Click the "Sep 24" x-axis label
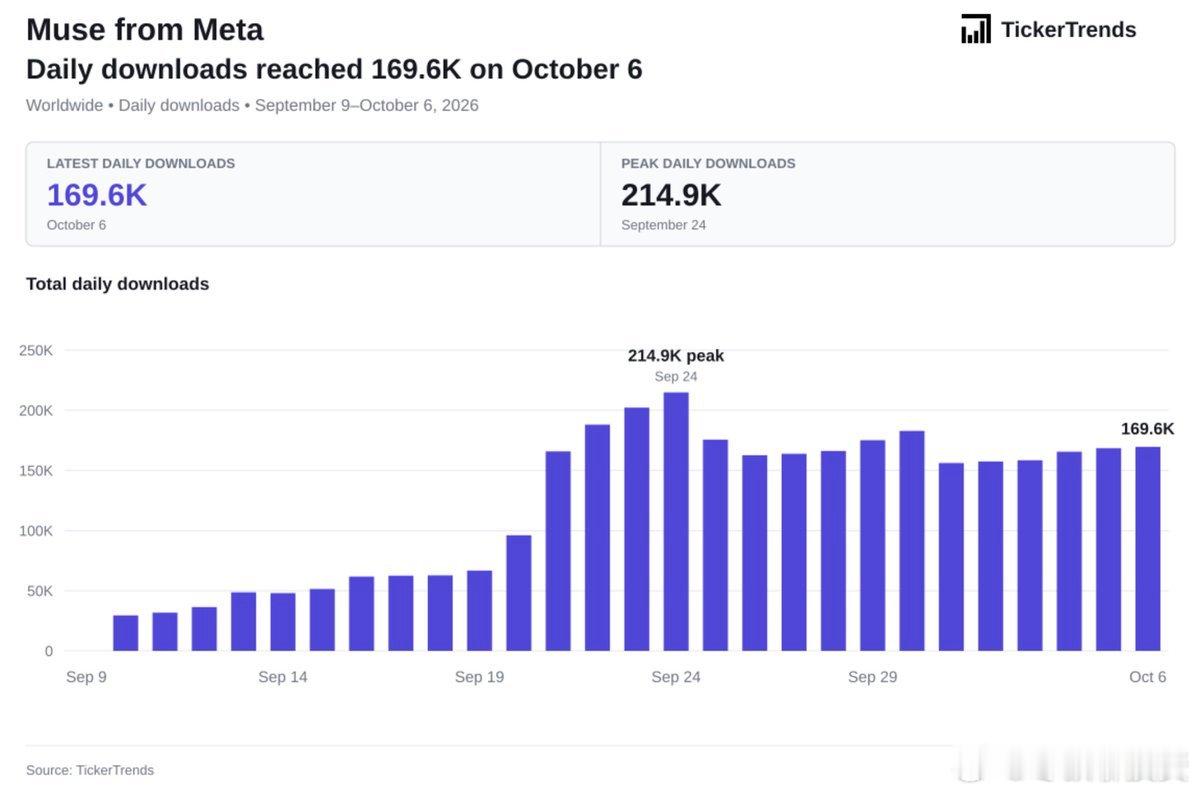The image size is (1200, 794). point(676,677)
